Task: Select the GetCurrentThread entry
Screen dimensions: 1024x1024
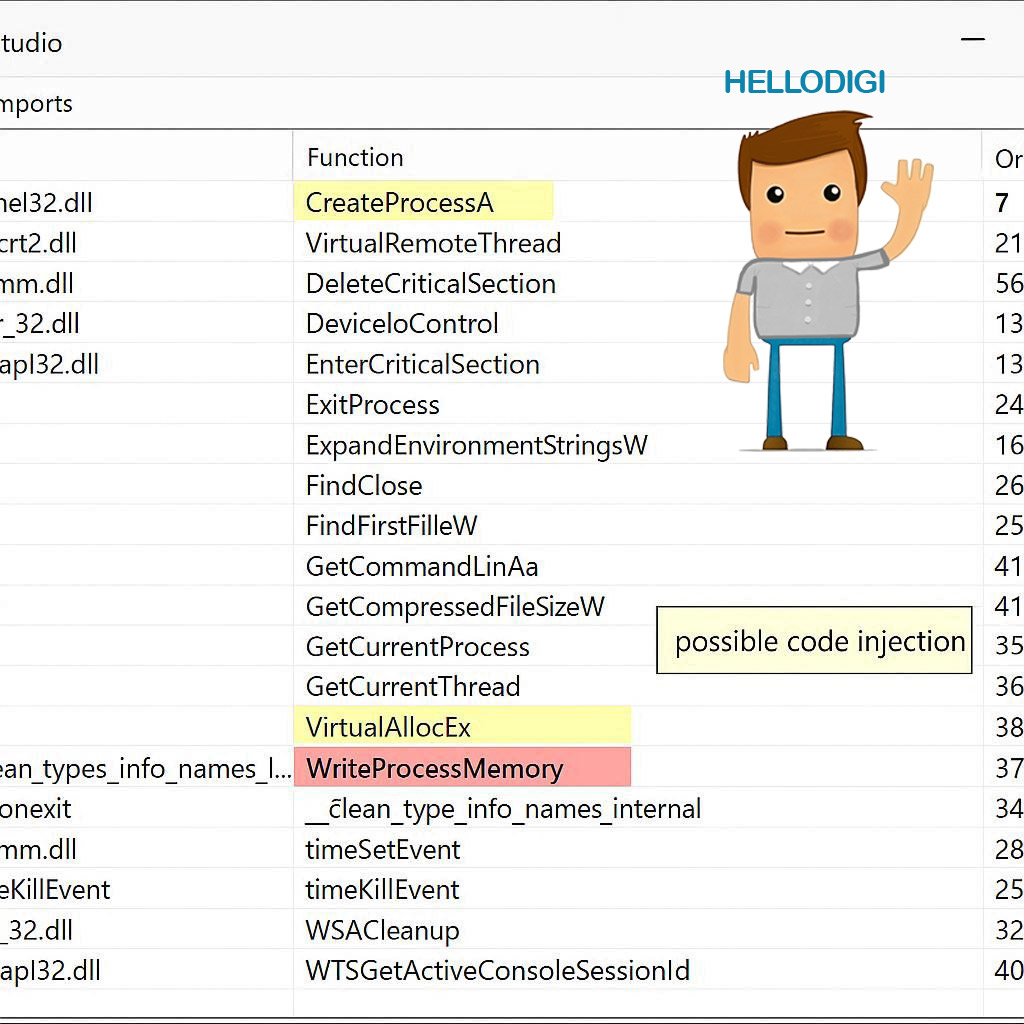Action: tap(412, 687)
